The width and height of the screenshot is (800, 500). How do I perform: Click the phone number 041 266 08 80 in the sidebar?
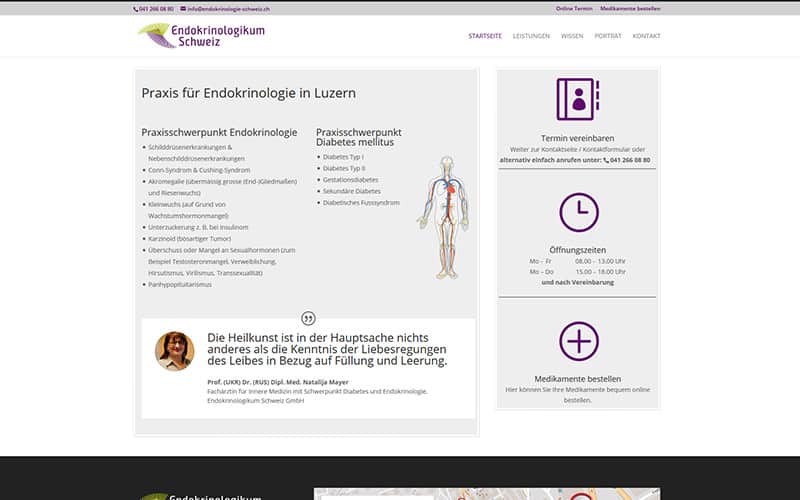(x=630, y=160)
